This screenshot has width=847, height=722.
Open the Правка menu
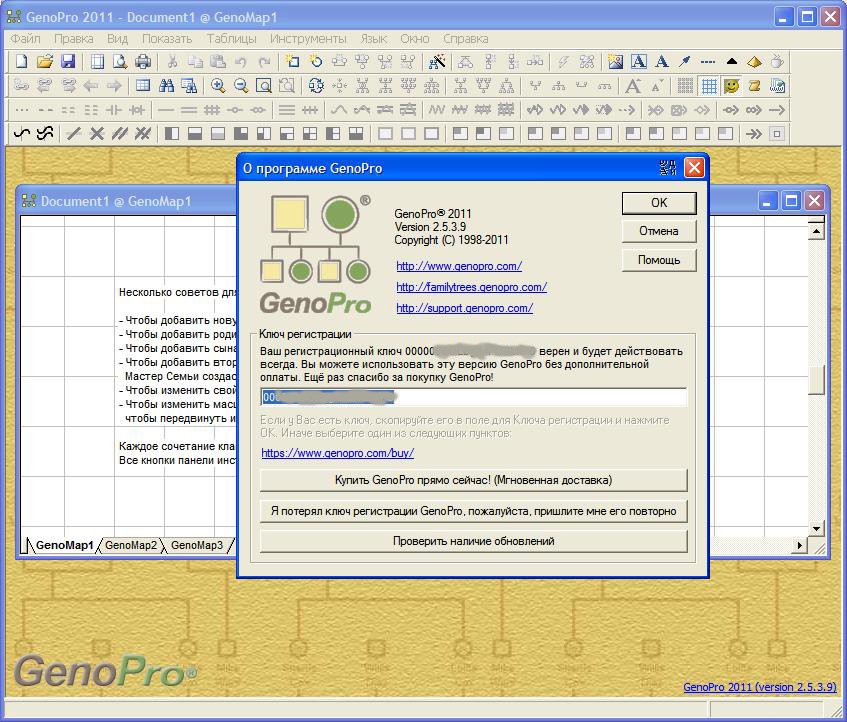point(73,39)
